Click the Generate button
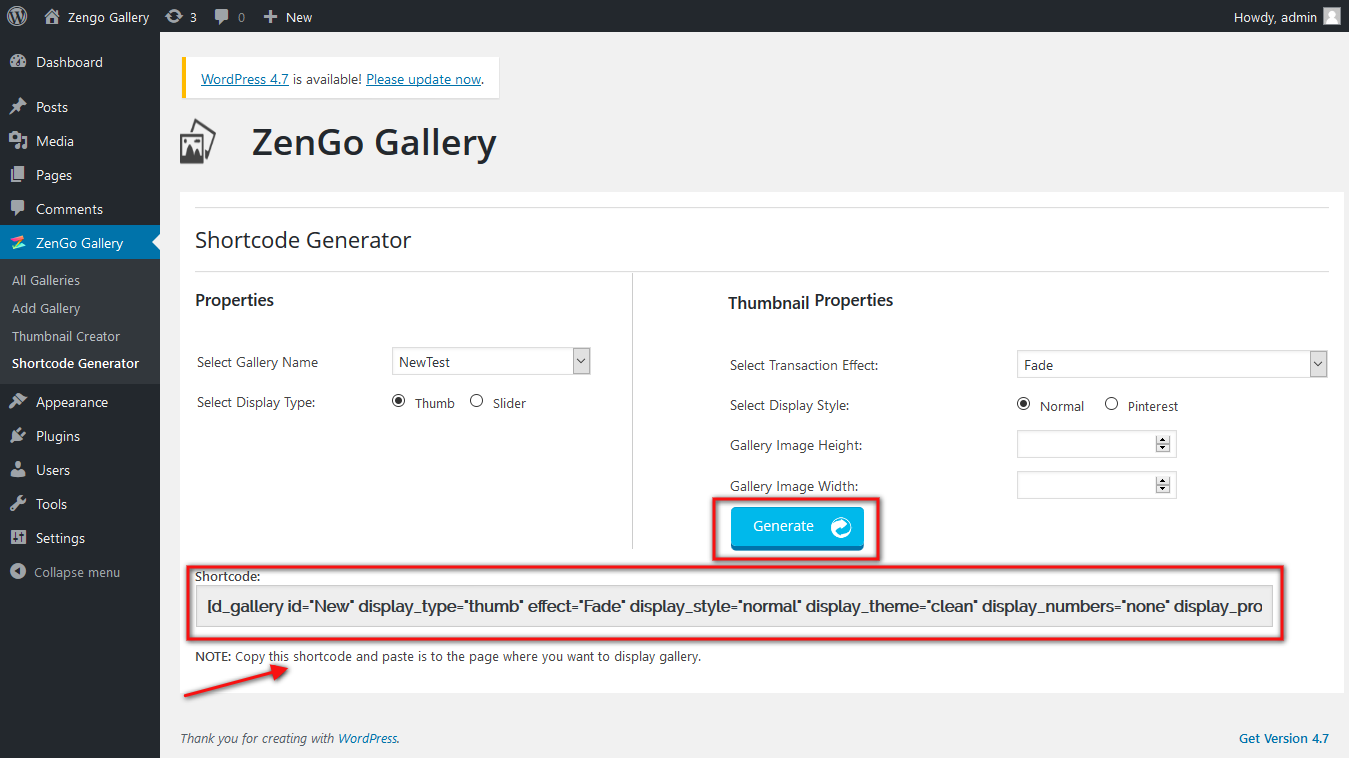The height and width of the screenshot is (758, 1349). tap(797, 528)
